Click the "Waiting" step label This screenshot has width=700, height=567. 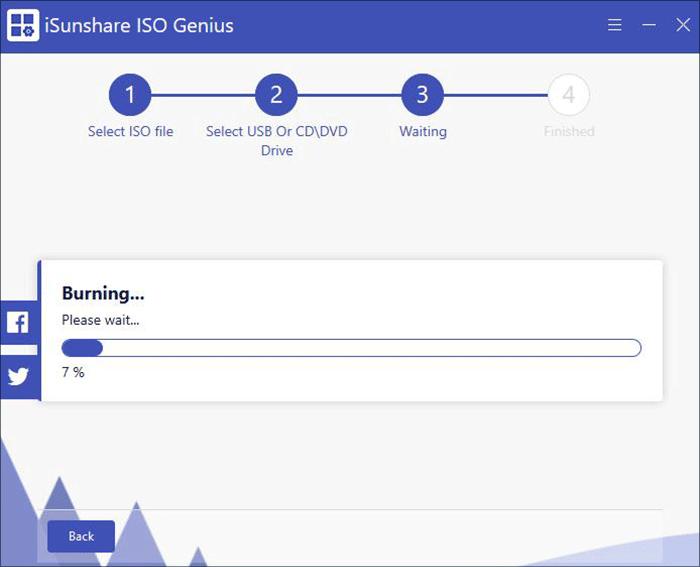tap(423, 132)
